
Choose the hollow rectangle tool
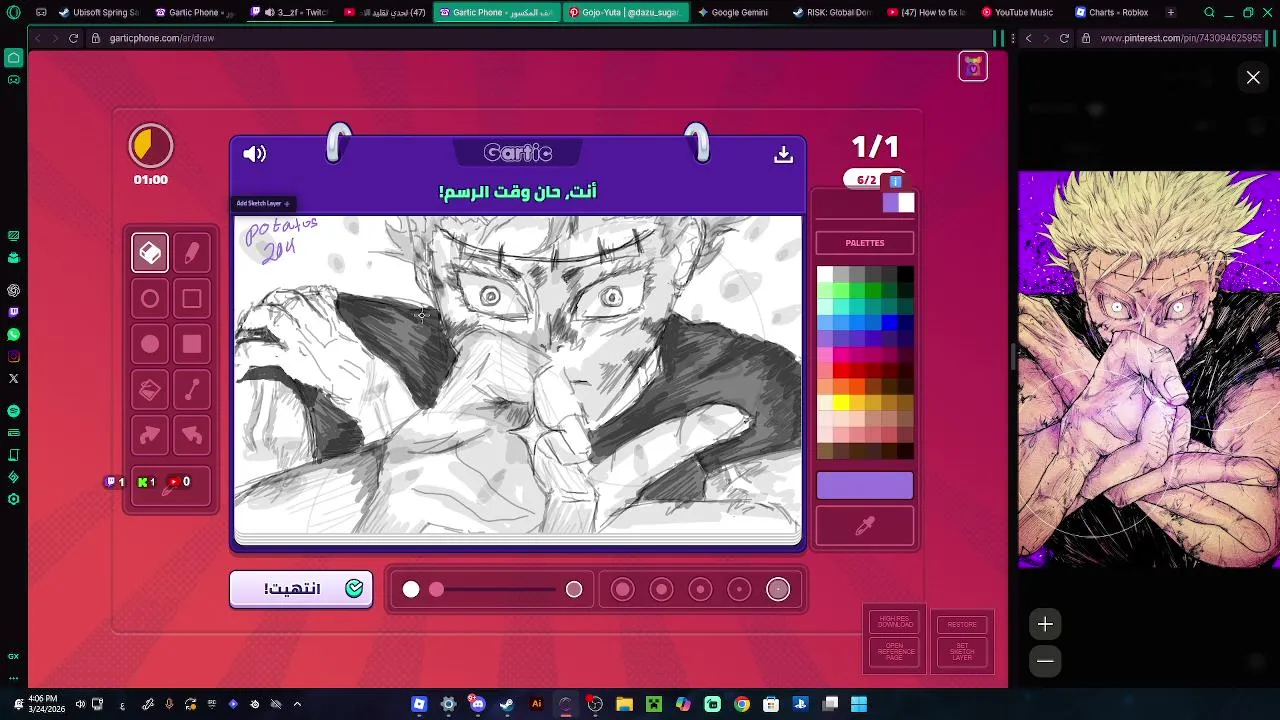[192, 299]
